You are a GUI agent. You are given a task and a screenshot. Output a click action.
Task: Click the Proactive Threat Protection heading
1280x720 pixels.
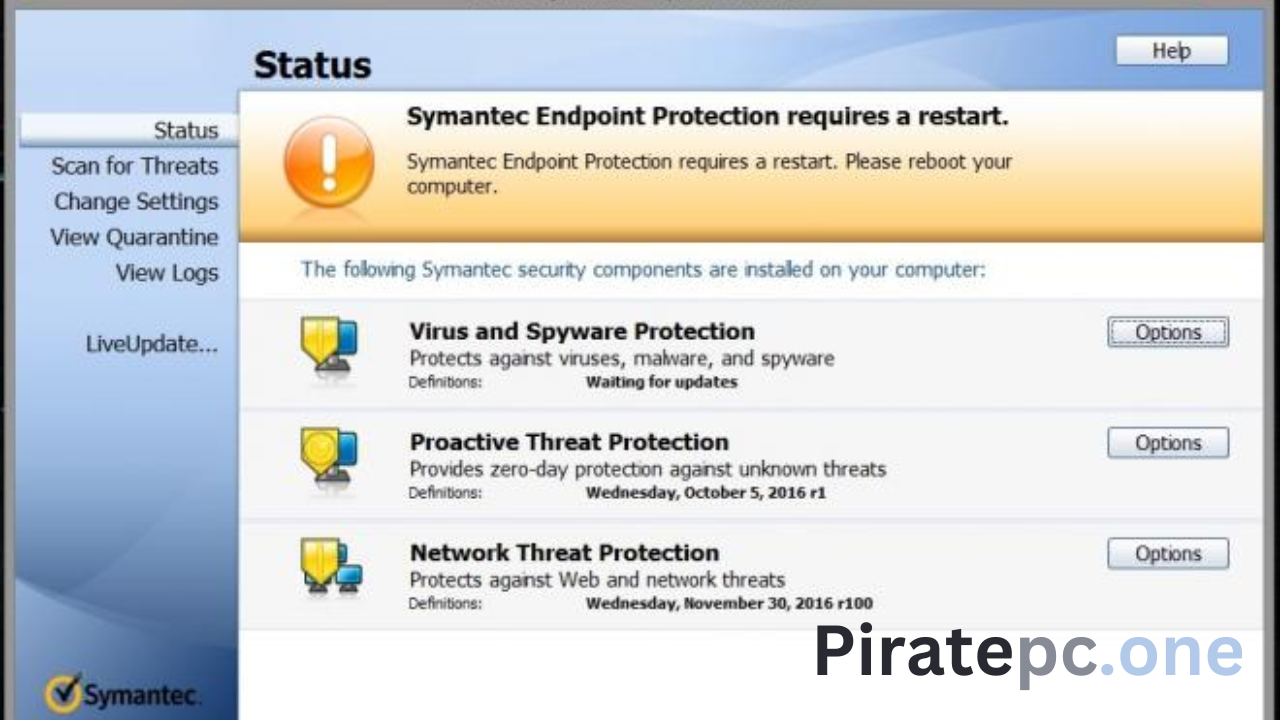pos(569,442)
